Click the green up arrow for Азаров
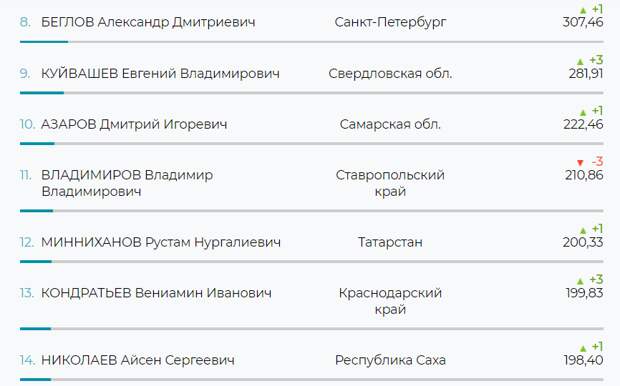Image resolution: width=620 pixels, height=386 pixels. (x=583, y=113)
